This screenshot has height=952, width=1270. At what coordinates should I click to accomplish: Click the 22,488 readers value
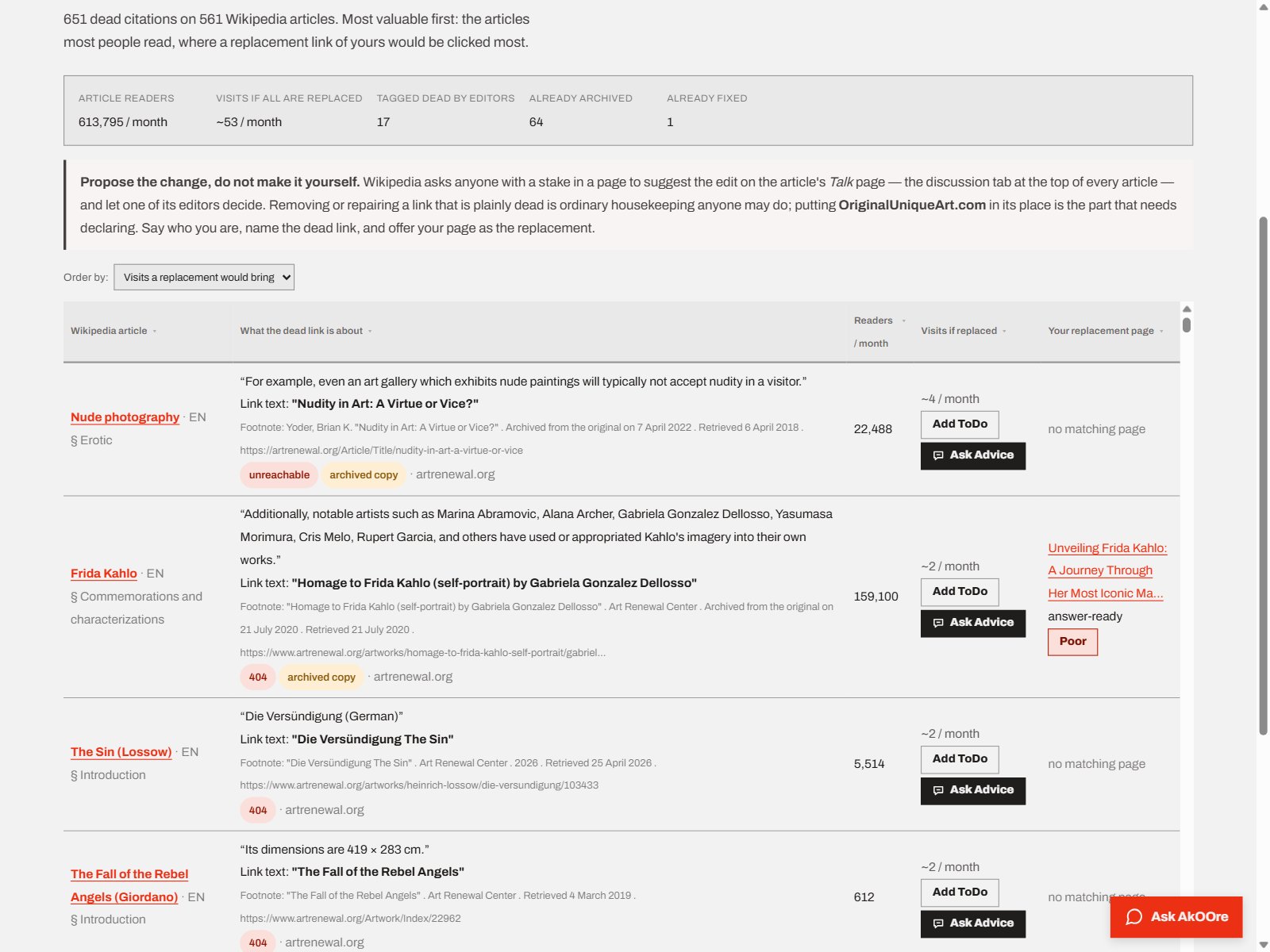pyautogui.click(x=872, y=429)
